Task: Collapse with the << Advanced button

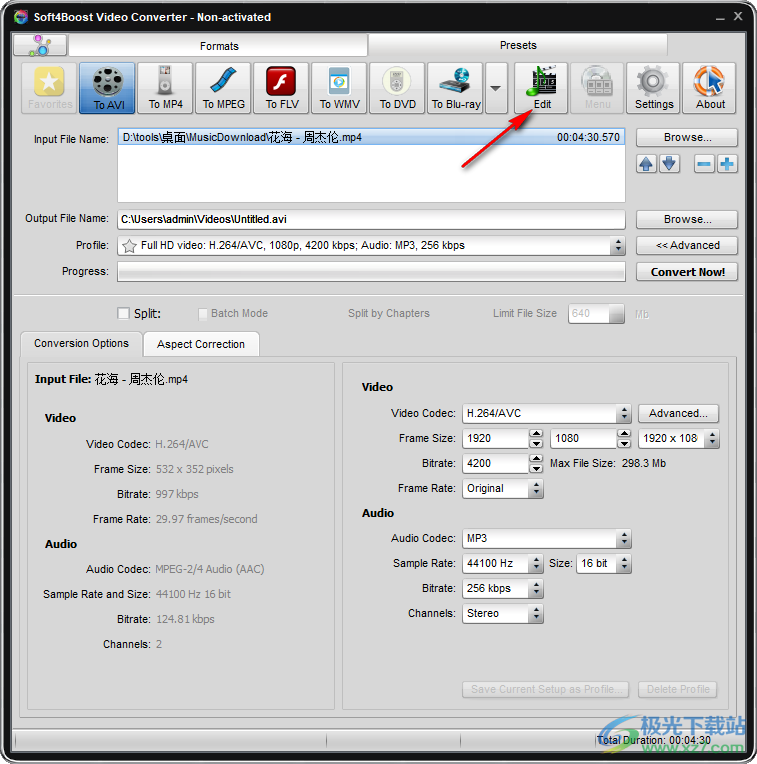Action: tap(687, 246)
